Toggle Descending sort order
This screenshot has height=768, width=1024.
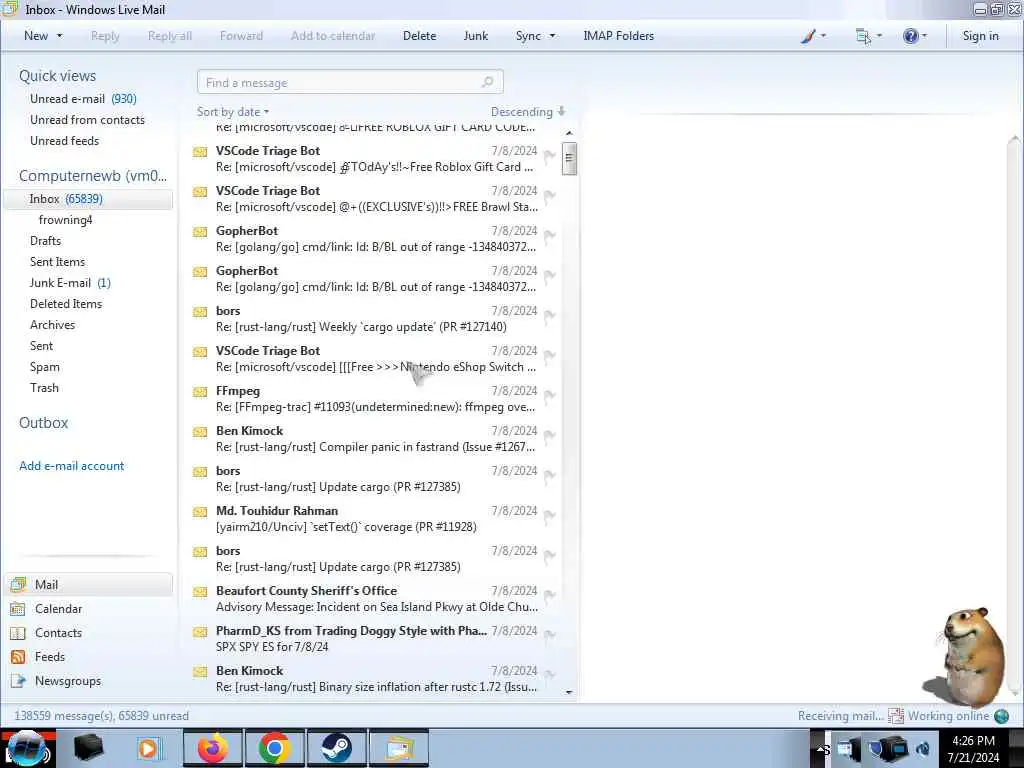coord(528,112)
